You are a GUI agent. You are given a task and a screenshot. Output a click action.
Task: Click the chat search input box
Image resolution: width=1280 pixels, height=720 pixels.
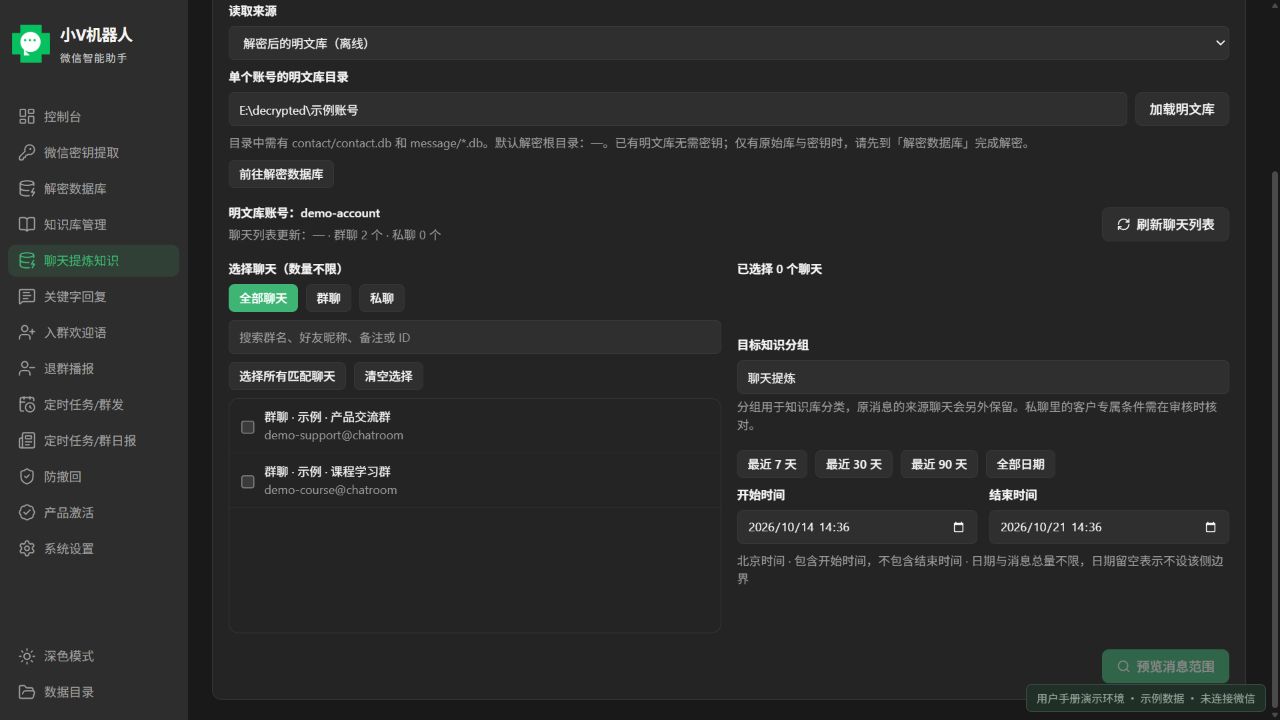click(x=475, y=337)
